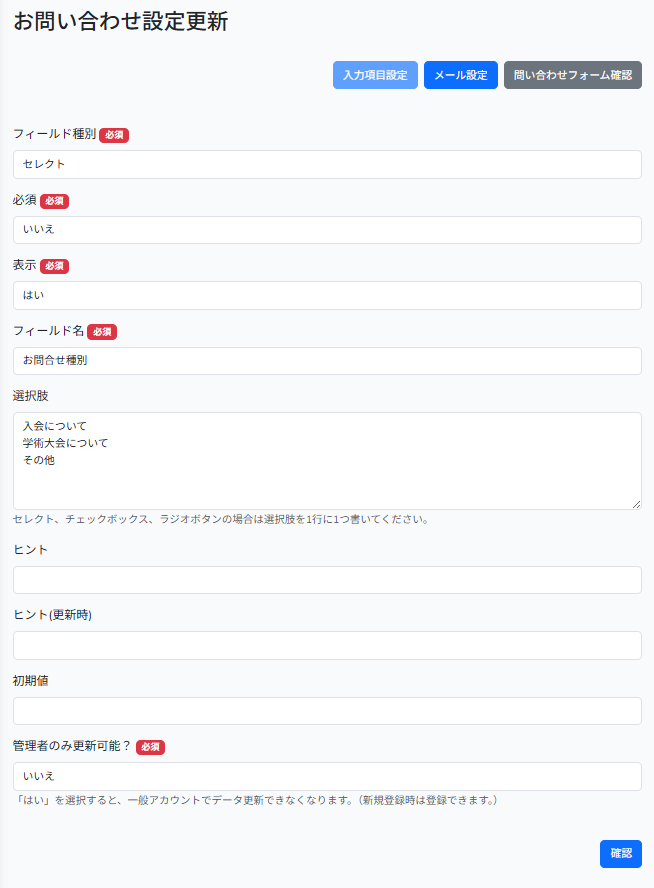Expand the 表示 dropdown showing はい
The image size is (654, 888).
point(327,295)
